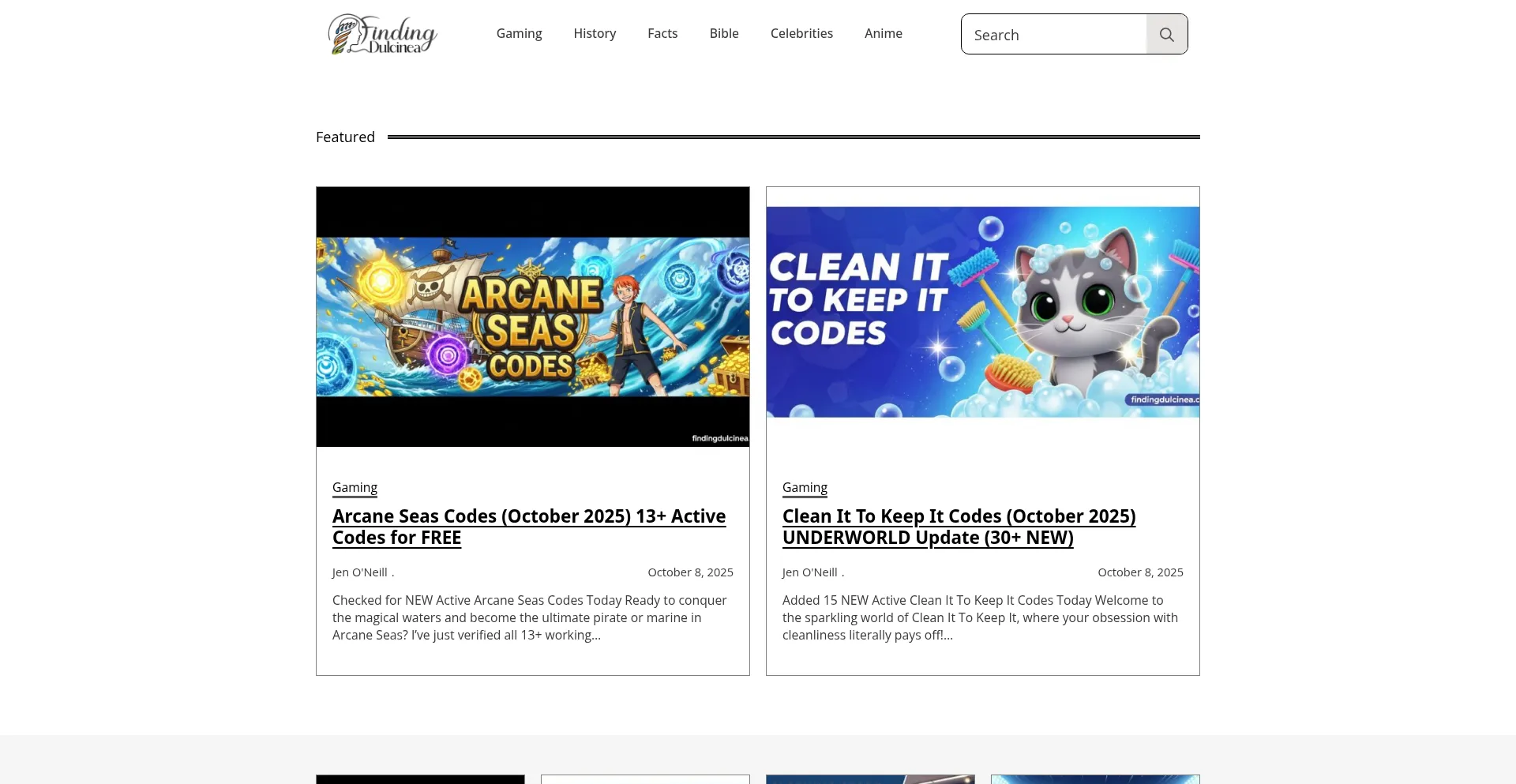Viewport: 1516px width, 784px height.
Task: Open the Clean It To Keep It banner image
Action: [982, 312]
